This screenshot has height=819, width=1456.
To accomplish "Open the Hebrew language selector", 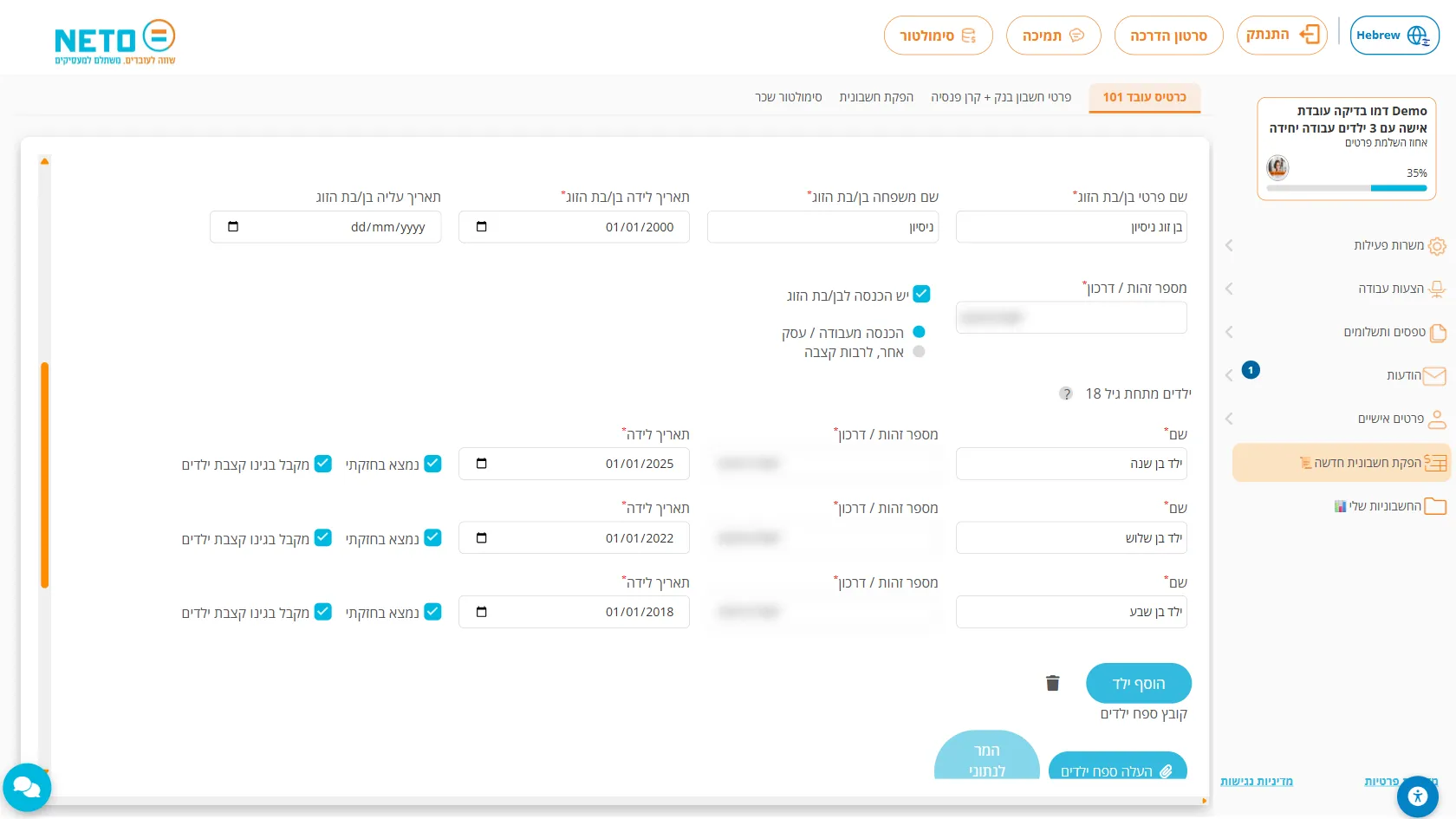I will tap(1394, 36).
